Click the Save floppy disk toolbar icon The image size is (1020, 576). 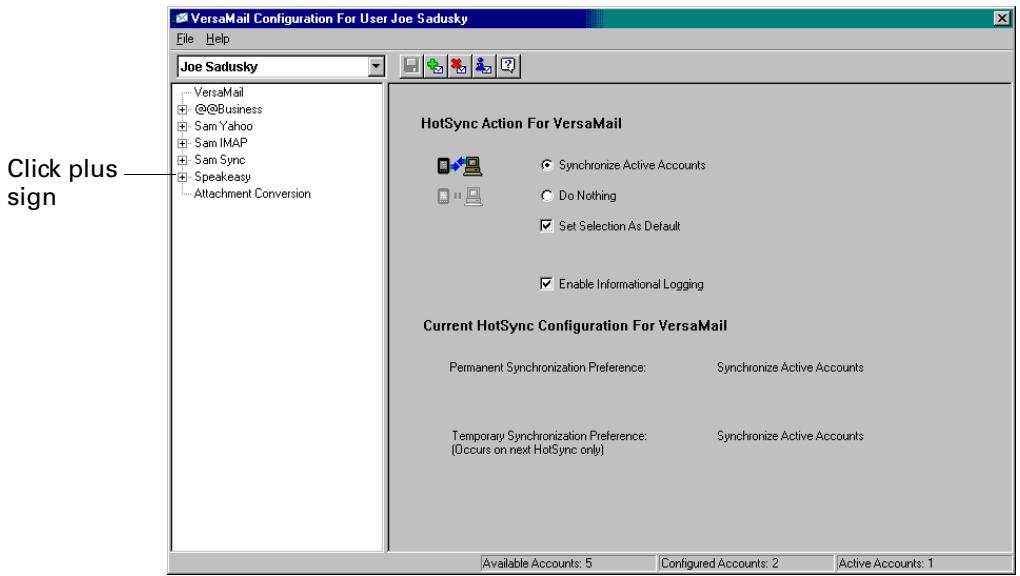(410, 66)
